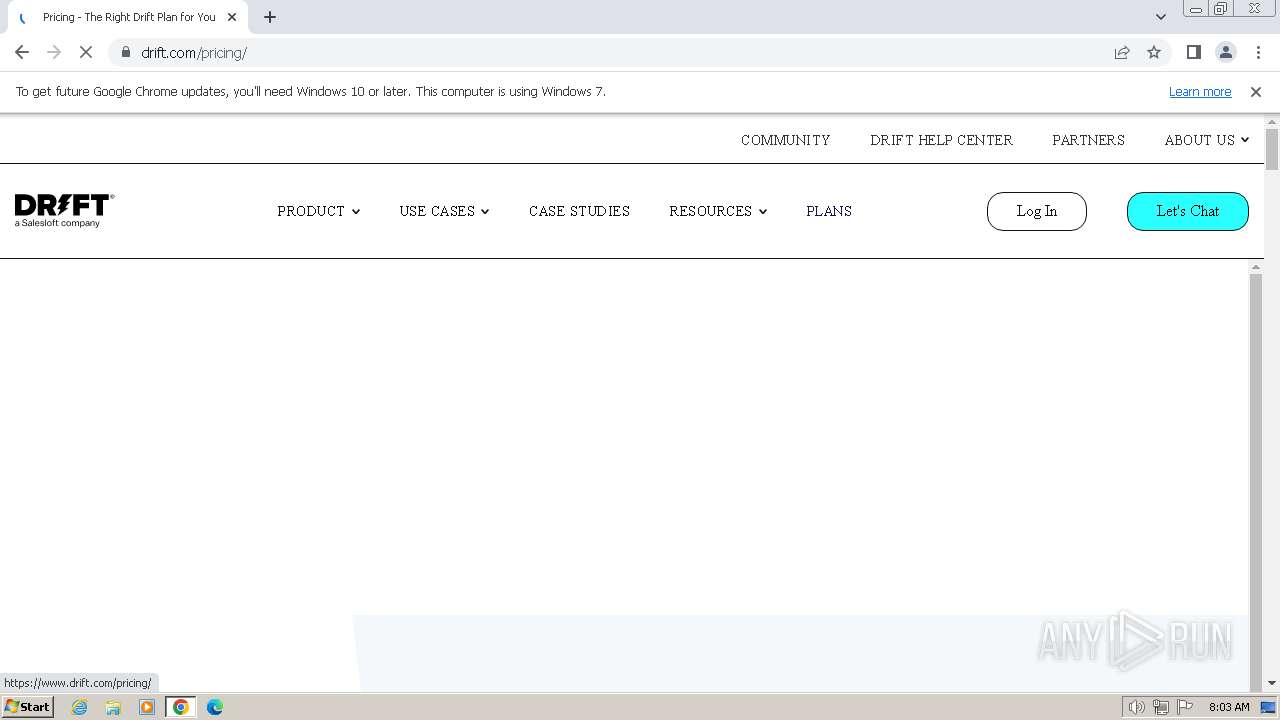Open the Partners page
The width and height of the screenshot is (1280, 720).
pos(1088,140)
